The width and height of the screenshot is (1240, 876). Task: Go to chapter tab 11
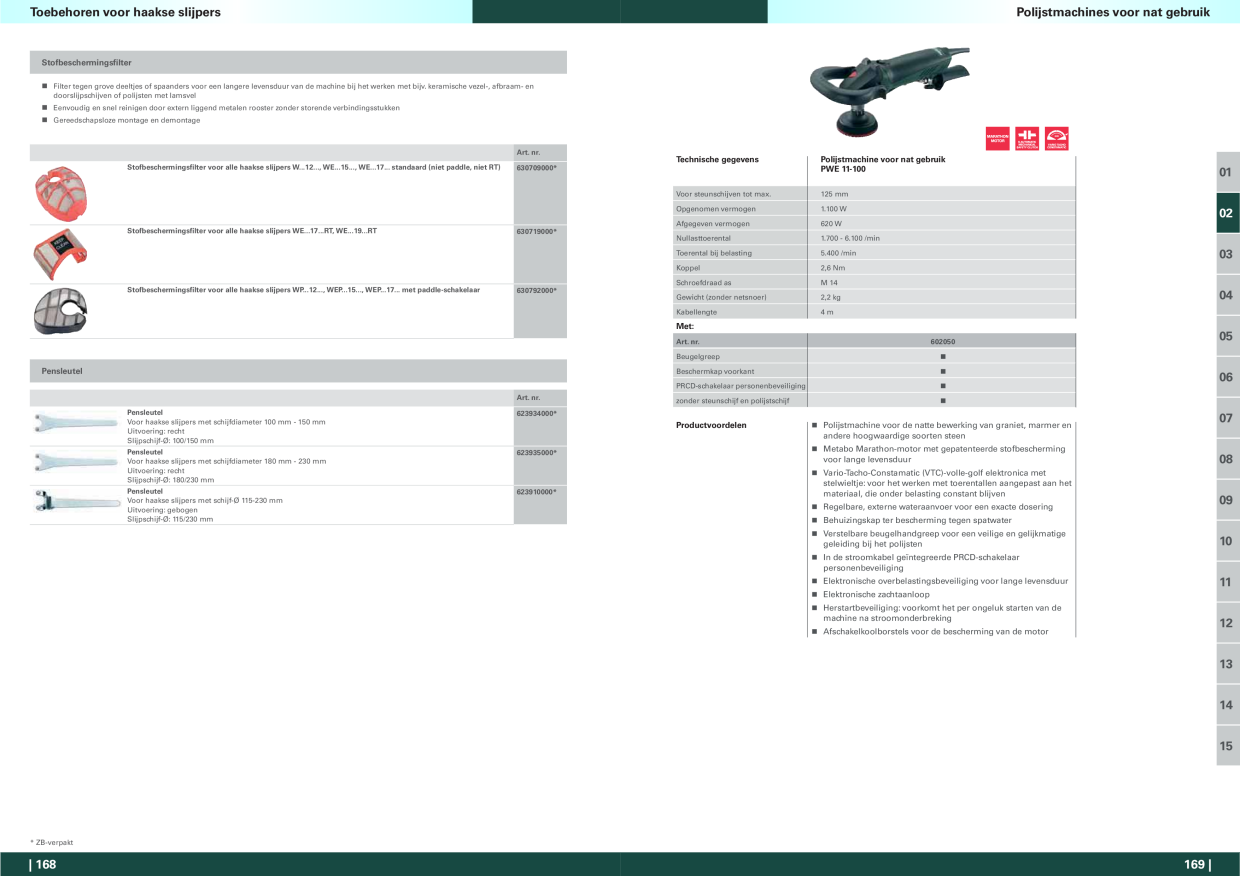click(1227, 582)
